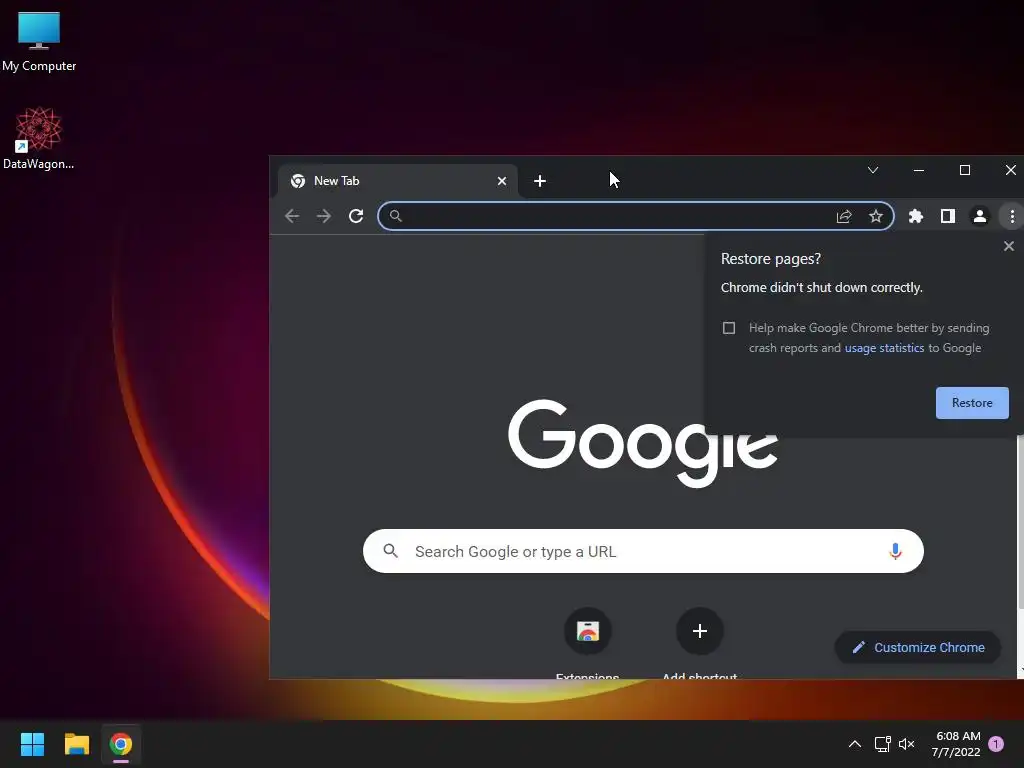Open the Extensions puzzle icon in toolbar

[x=916, y=216]
